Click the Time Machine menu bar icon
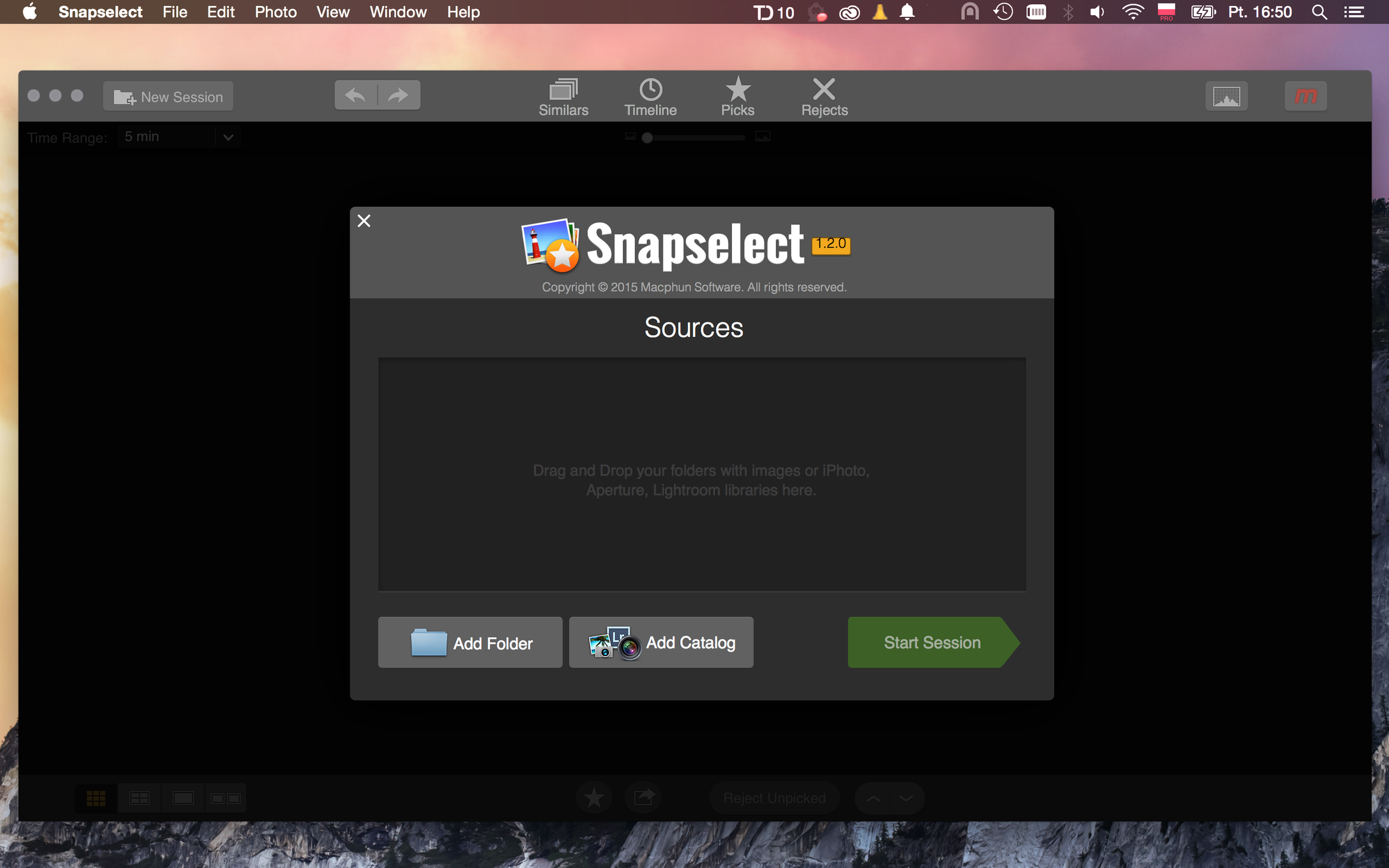This screenshot has height=868, width=1389. pos(1003,12)
